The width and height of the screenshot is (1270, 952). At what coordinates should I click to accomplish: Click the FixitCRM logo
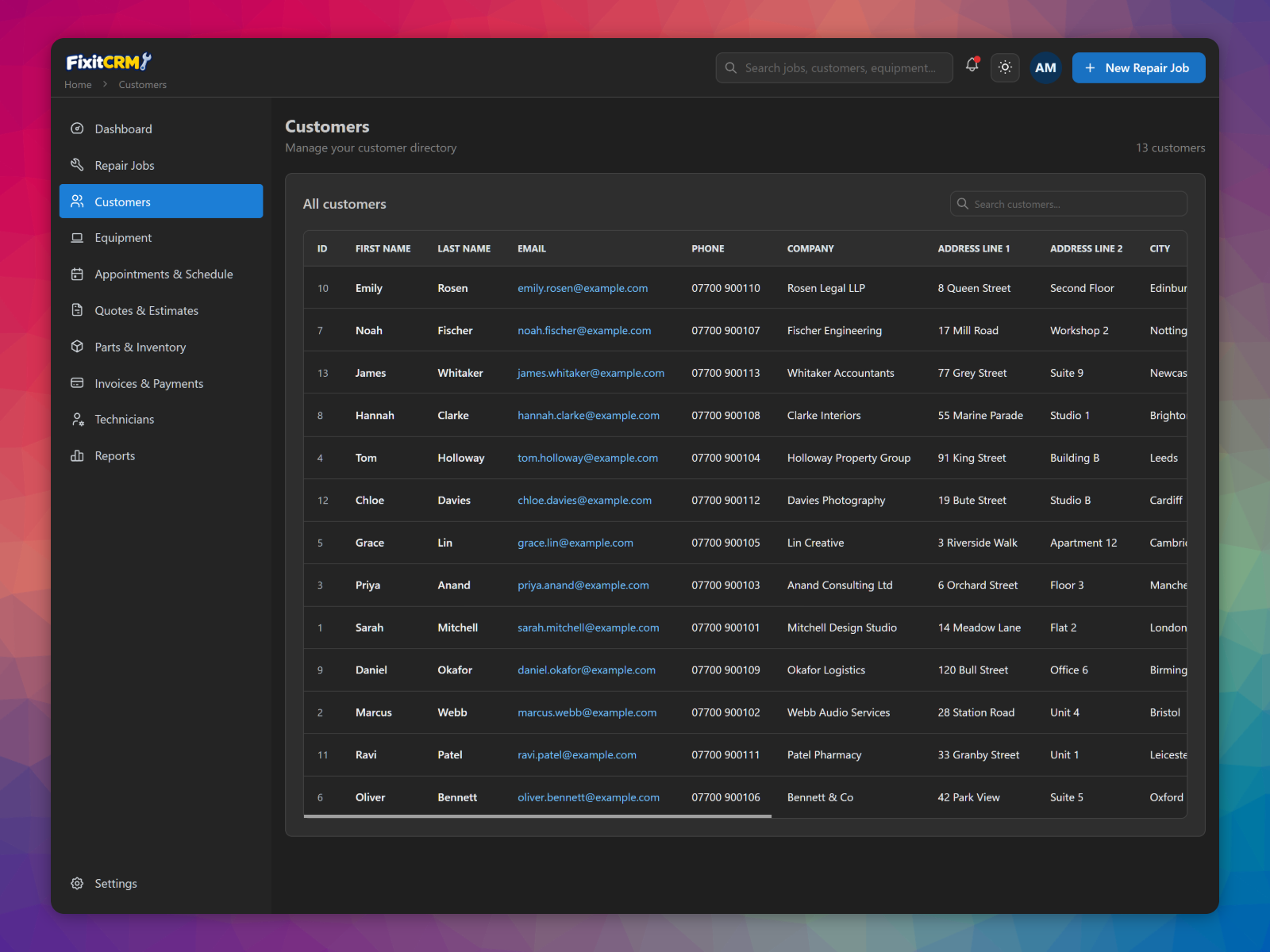(108, 62)
